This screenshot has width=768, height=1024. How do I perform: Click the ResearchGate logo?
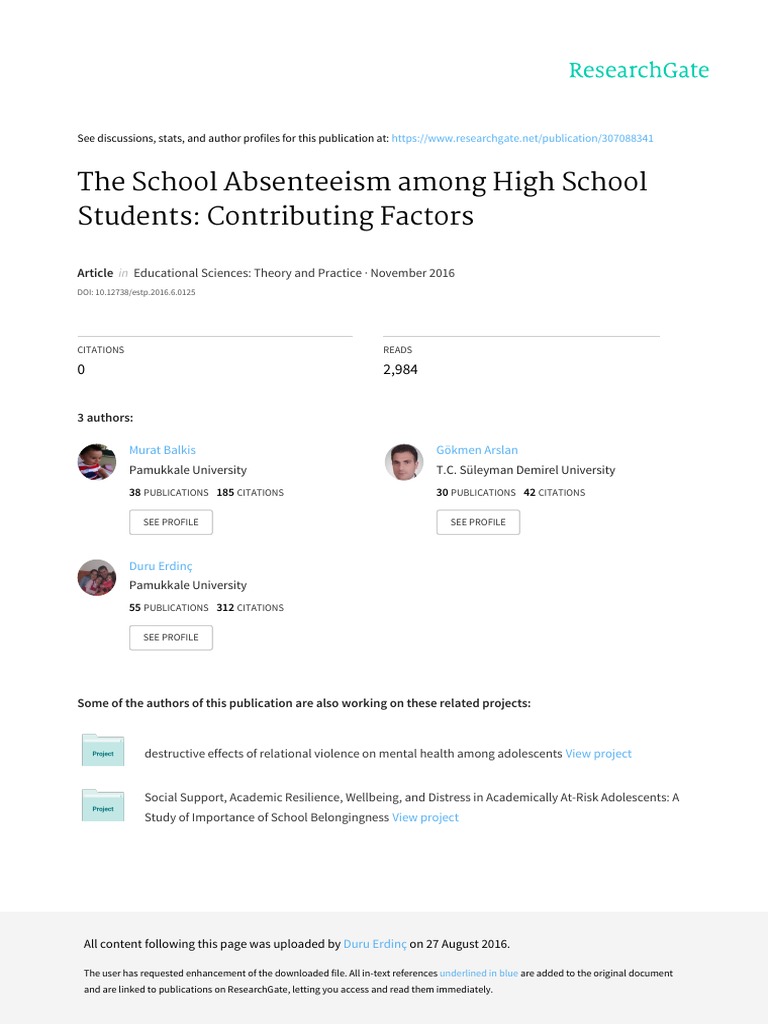tap(639, 70)
